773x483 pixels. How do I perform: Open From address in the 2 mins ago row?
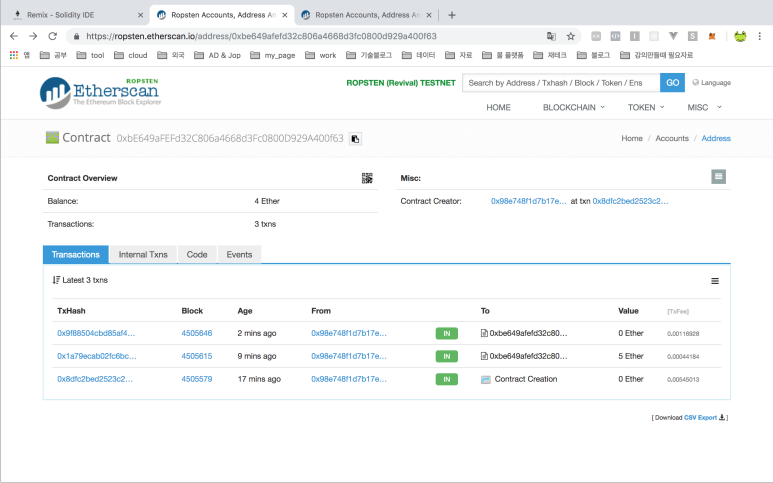click(349, 333)
